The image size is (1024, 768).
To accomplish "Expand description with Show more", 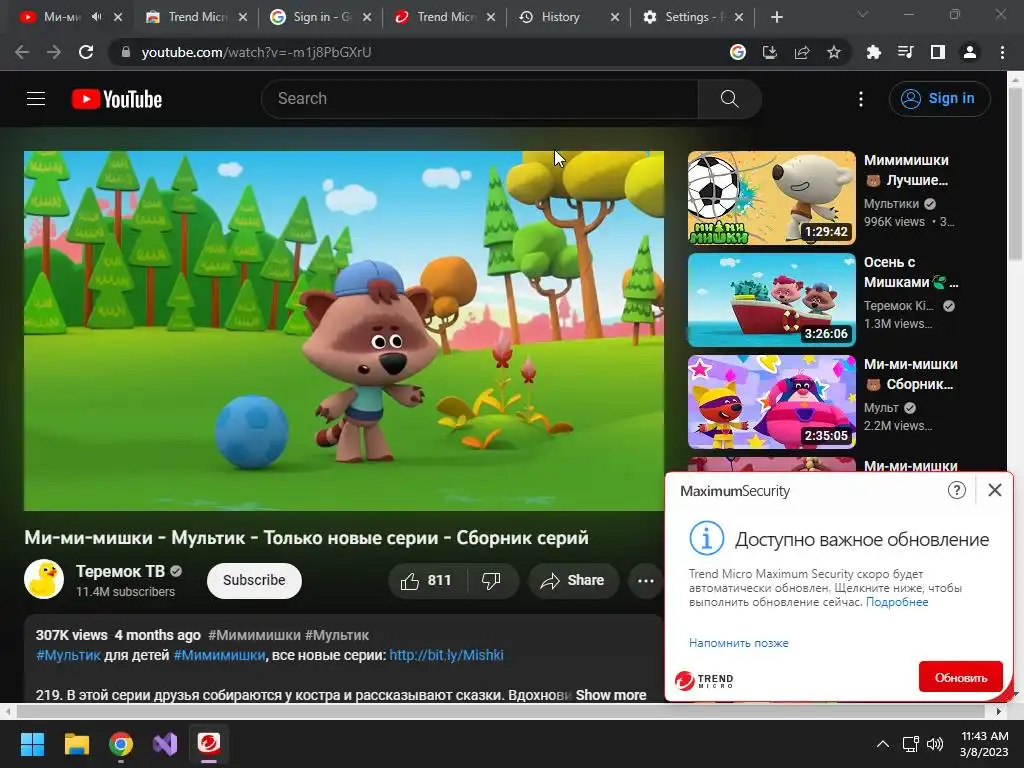I will coord(611,695).
